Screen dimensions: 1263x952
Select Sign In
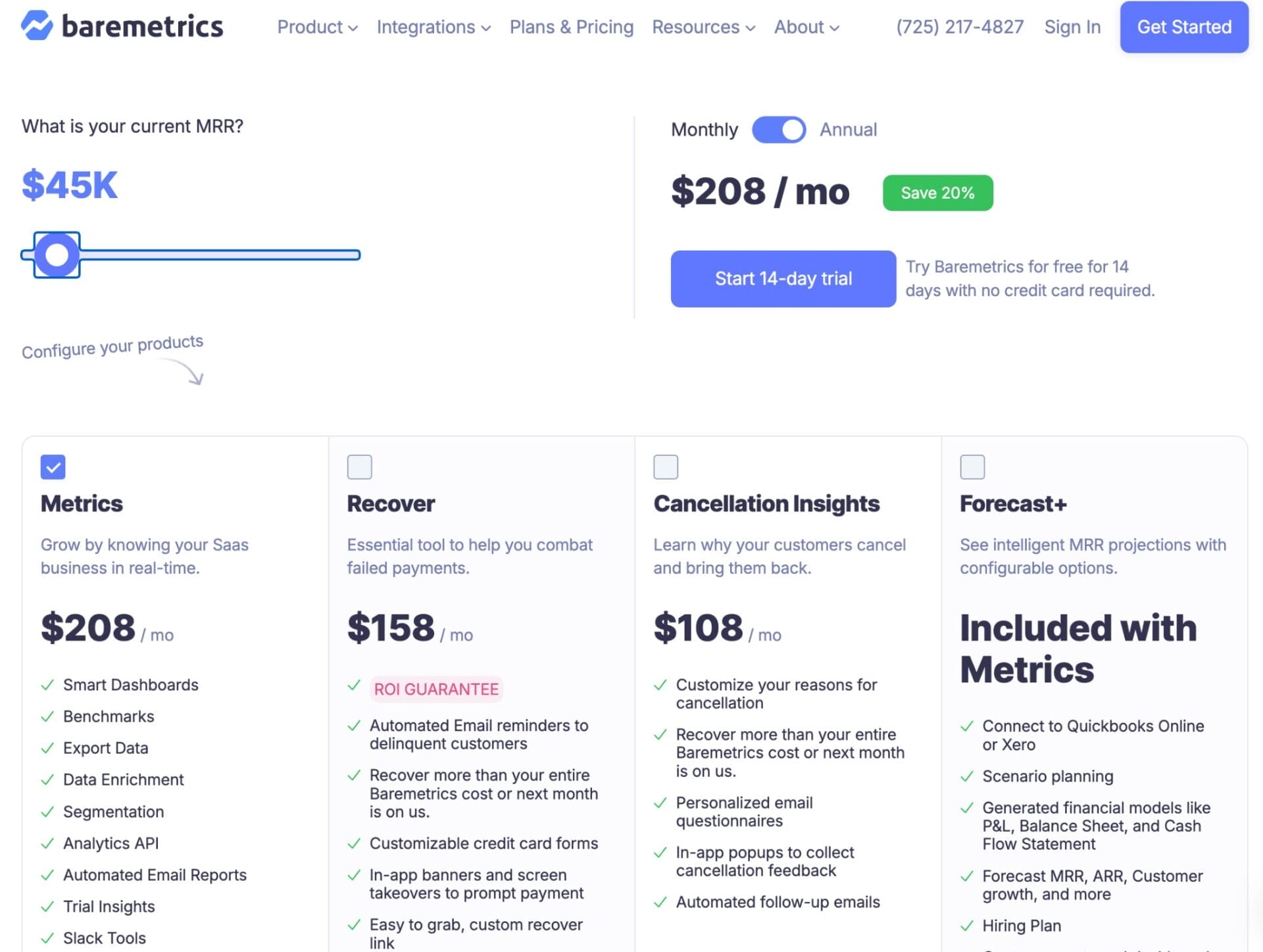[1072, 28]
